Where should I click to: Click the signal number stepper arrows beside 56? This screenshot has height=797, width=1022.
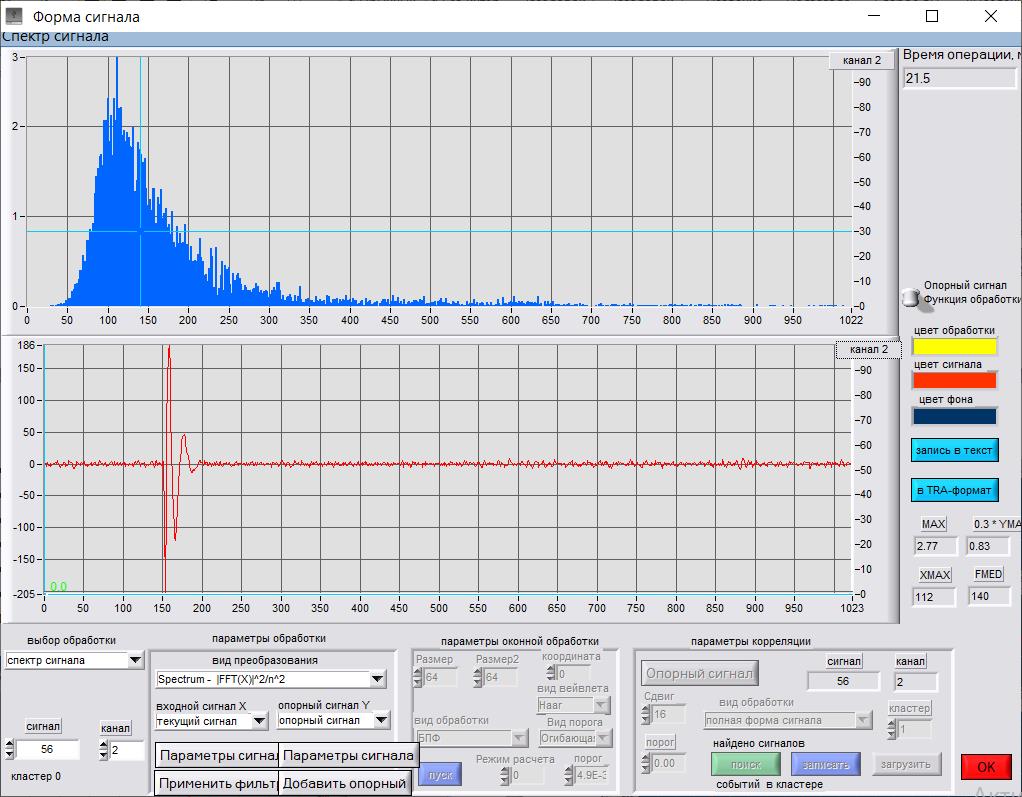pos(10,749)
